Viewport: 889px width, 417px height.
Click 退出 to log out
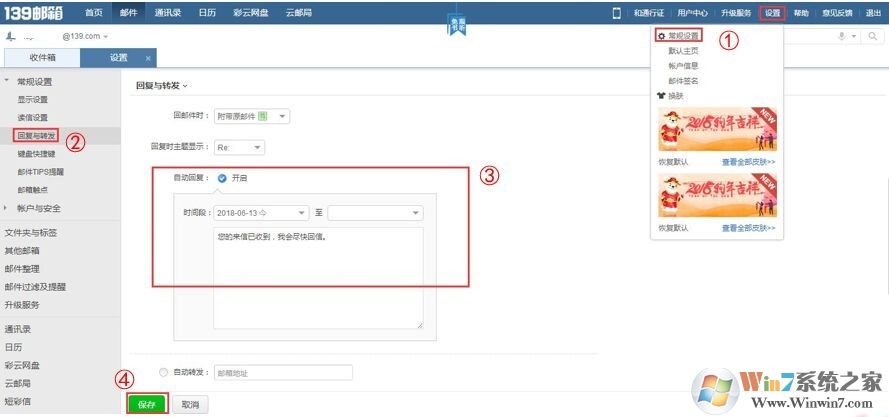tap(873, 13)
